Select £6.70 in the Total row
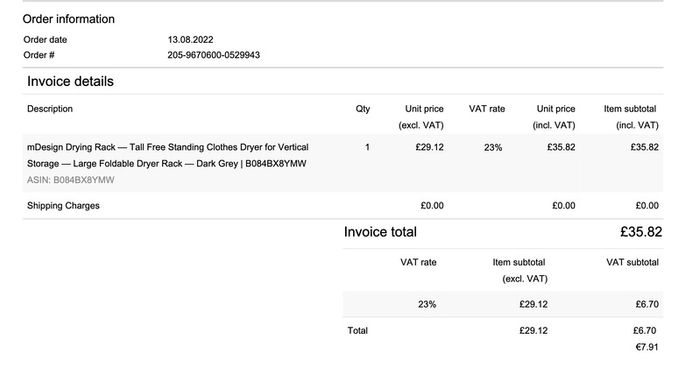700x375 pixels. (644, 331)
